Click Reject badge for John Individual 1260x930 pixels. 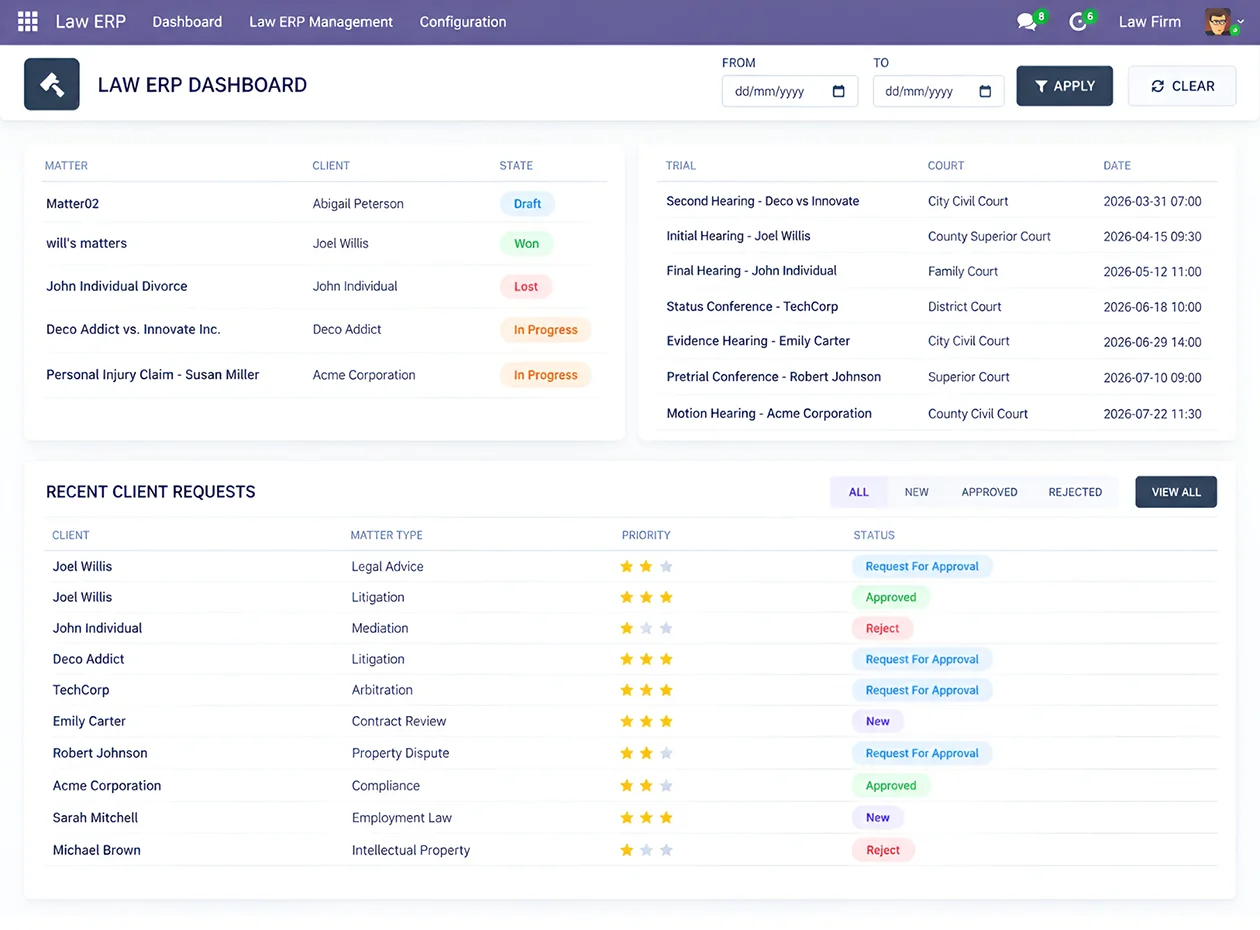(883, 628)
